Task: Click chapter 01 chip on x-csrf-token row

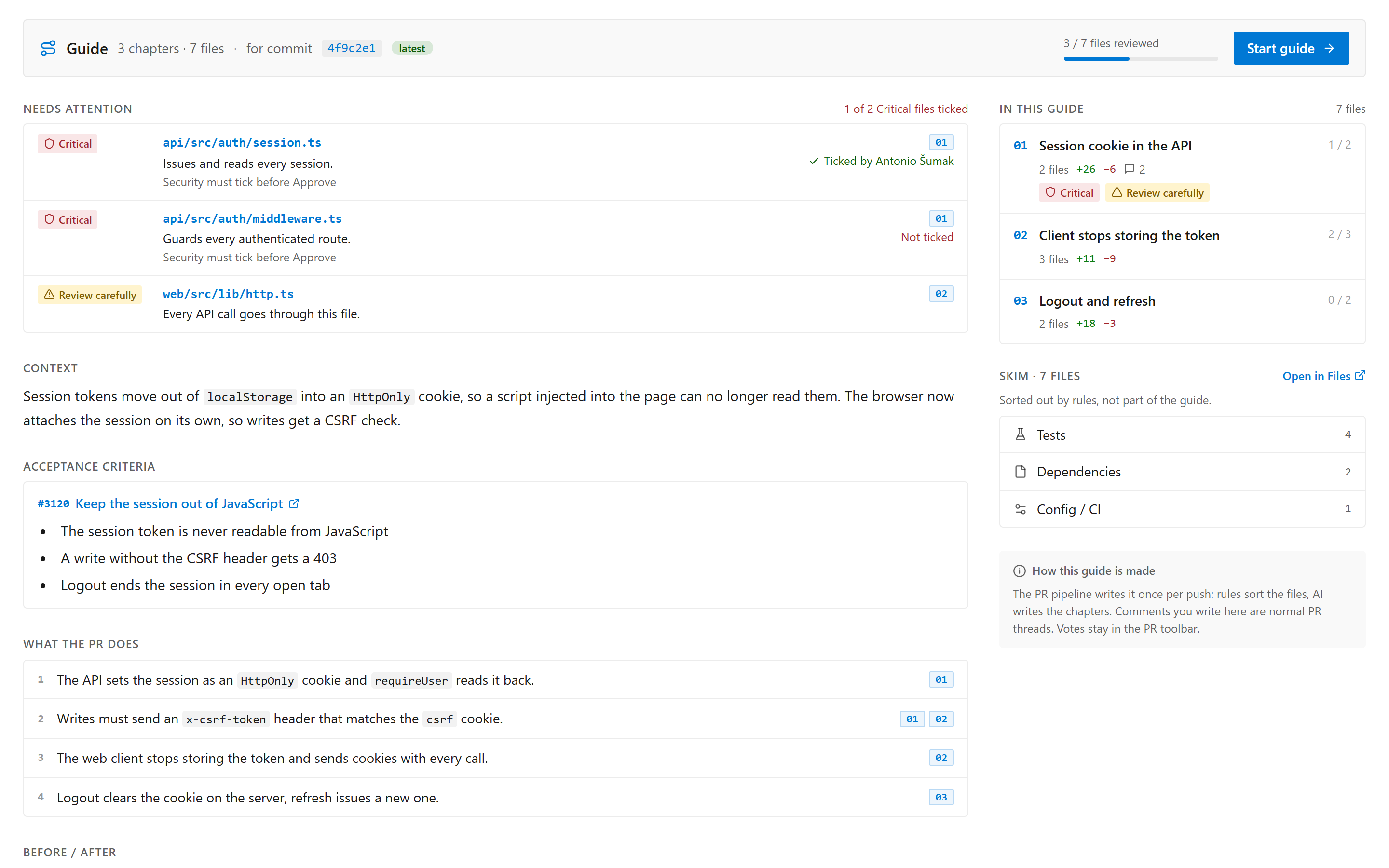Action: [x=912, y=719]
